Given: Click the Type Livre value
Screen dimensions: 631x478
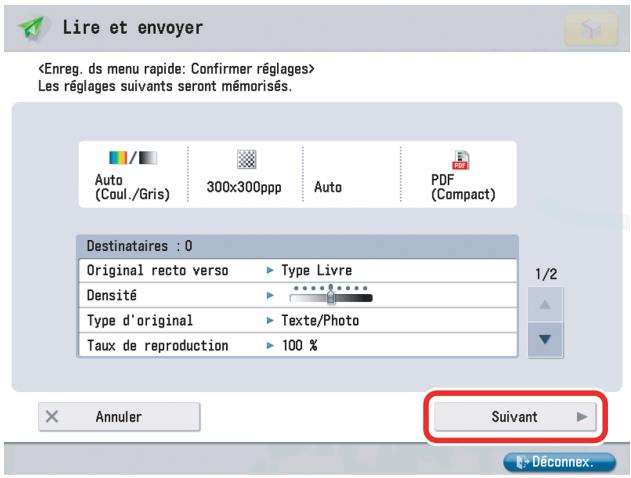Looking at the screenshot, I should tap(316, 270).
